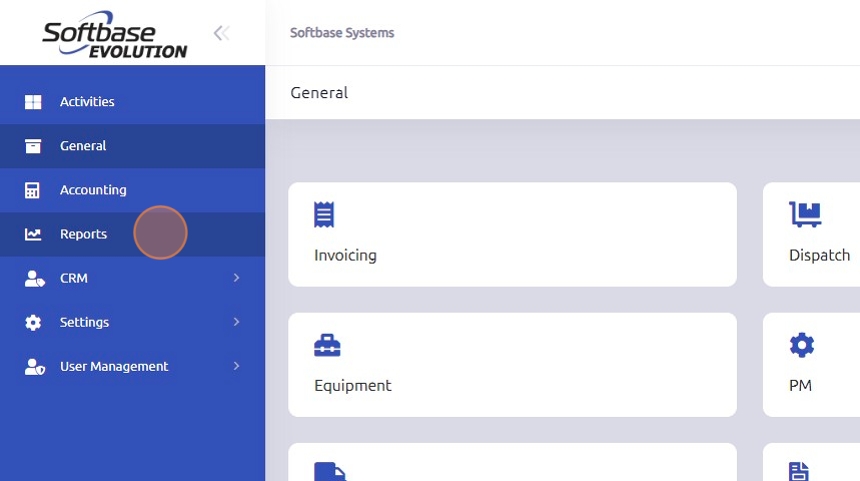Click the Reports chart icon

(x=33, y=234)
